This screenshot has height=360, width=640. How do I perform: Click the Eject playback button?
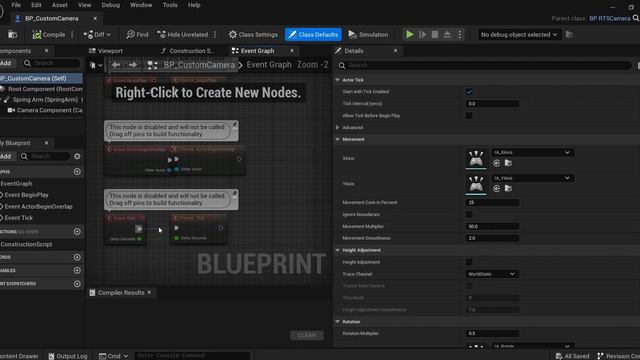click(447, 35)
